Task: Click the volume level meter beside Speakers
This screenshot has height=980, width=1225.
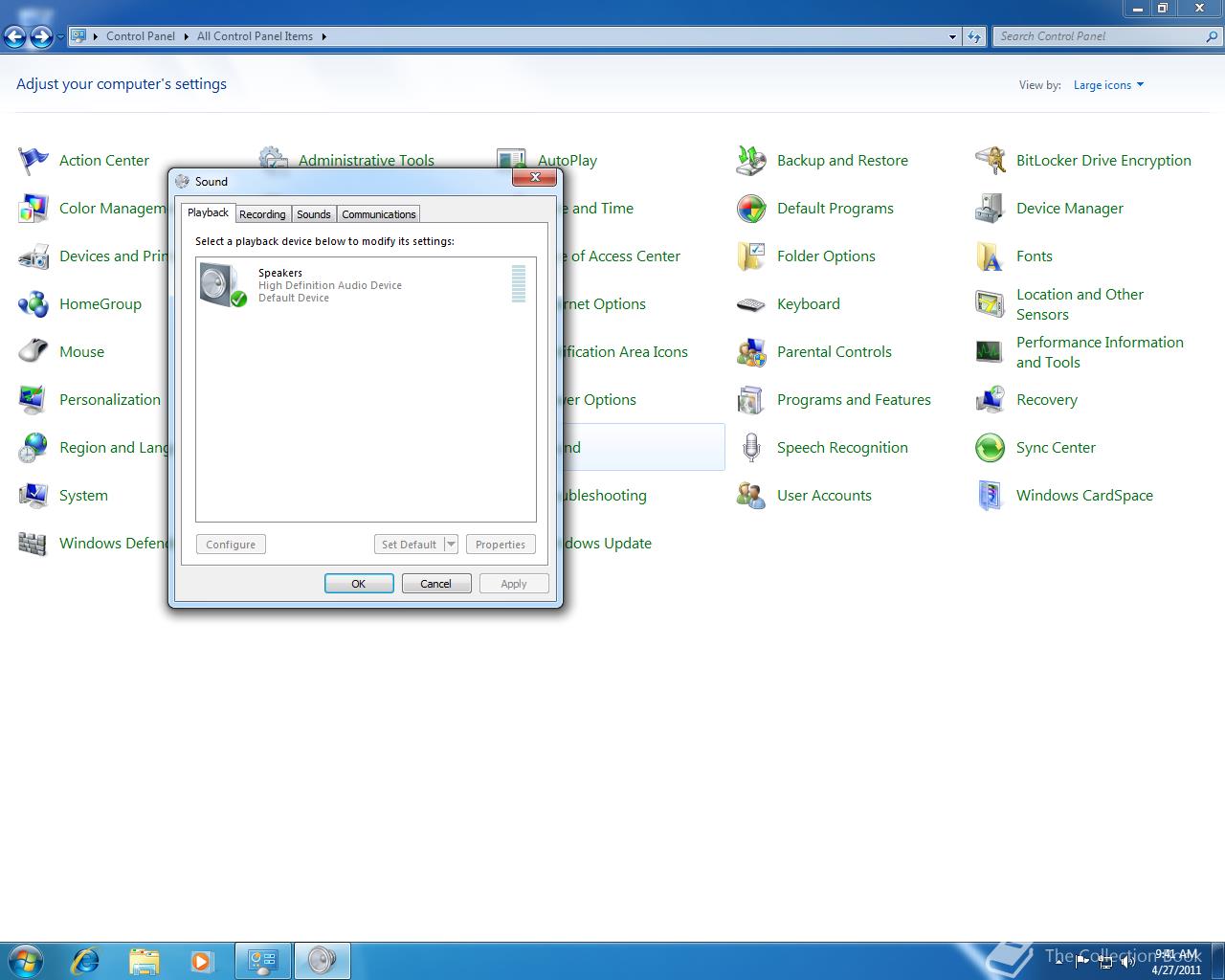Action: 519,284
